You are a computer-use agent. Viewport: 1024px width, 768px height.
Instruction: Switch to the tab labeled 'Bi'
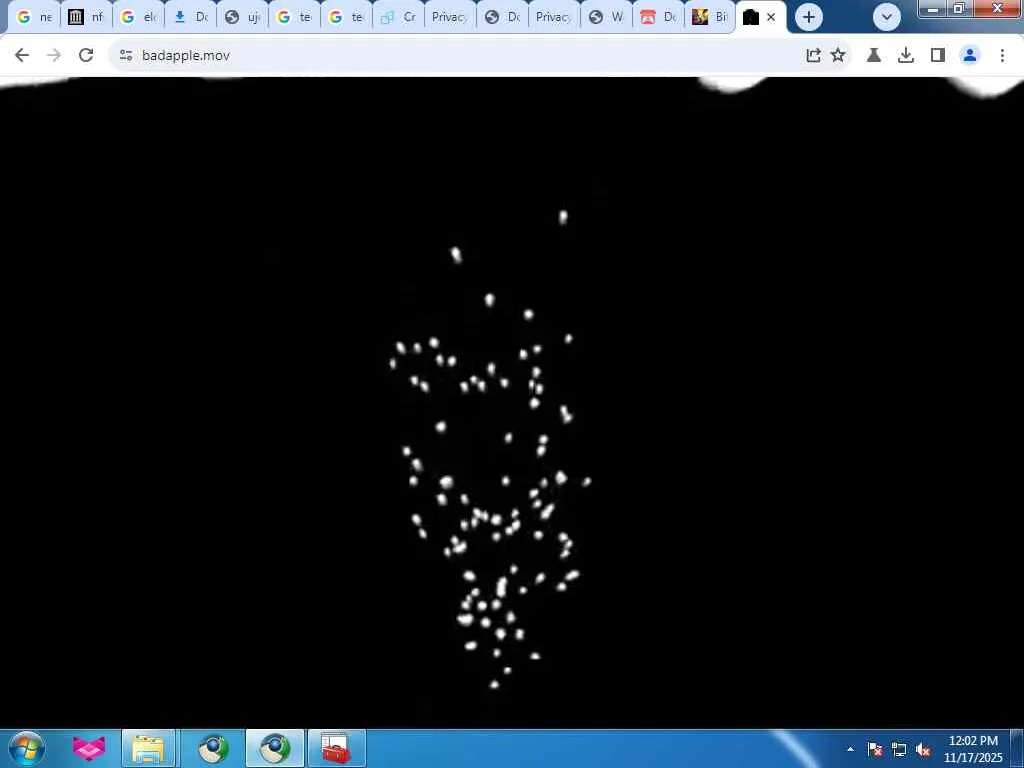click(710, 18)
